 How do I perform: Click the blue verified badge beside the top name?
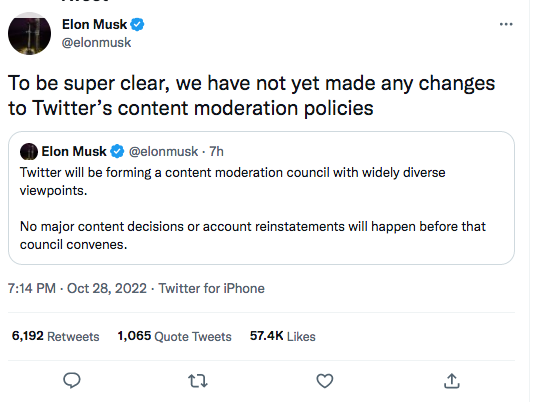coord(138,25)
